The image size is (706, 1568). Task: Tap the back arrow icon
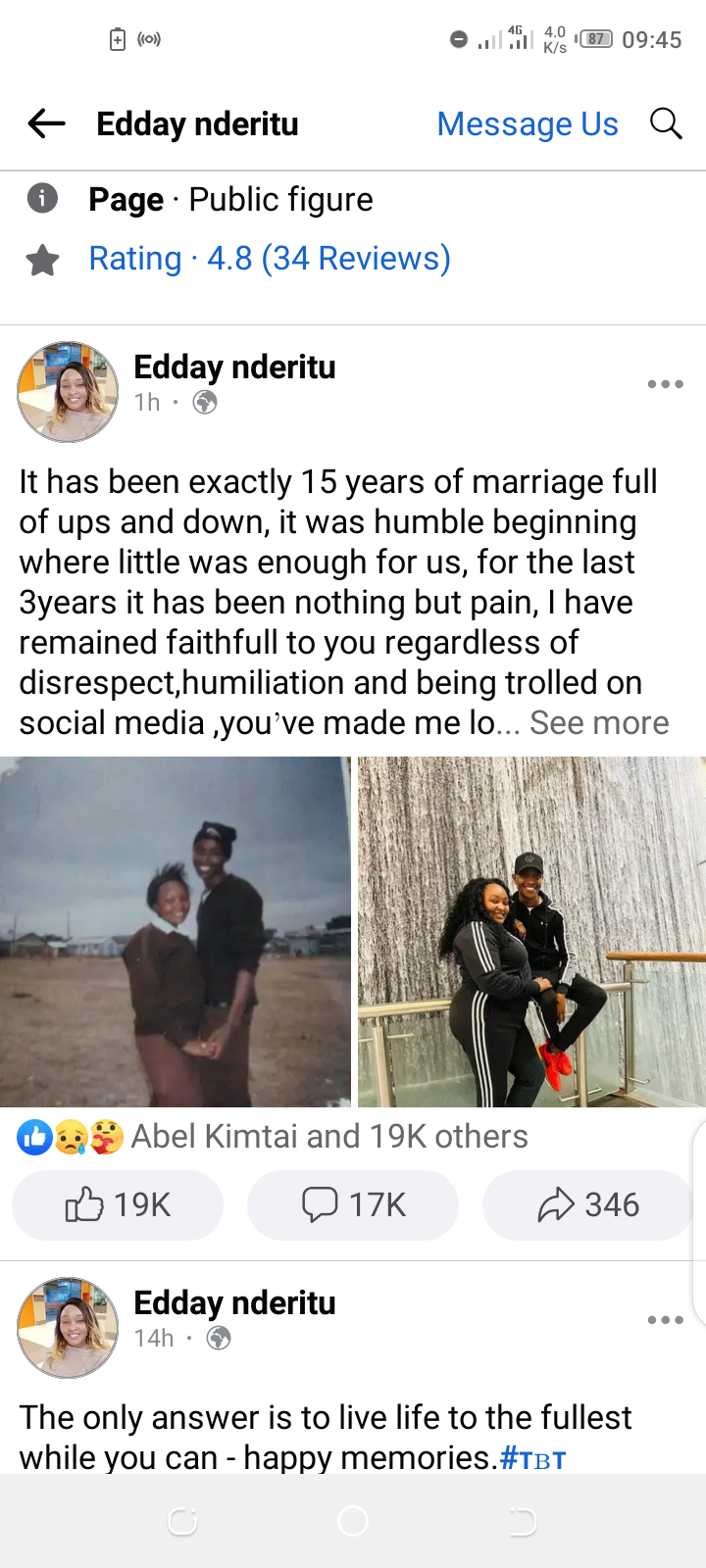click(x=46, y=123)
